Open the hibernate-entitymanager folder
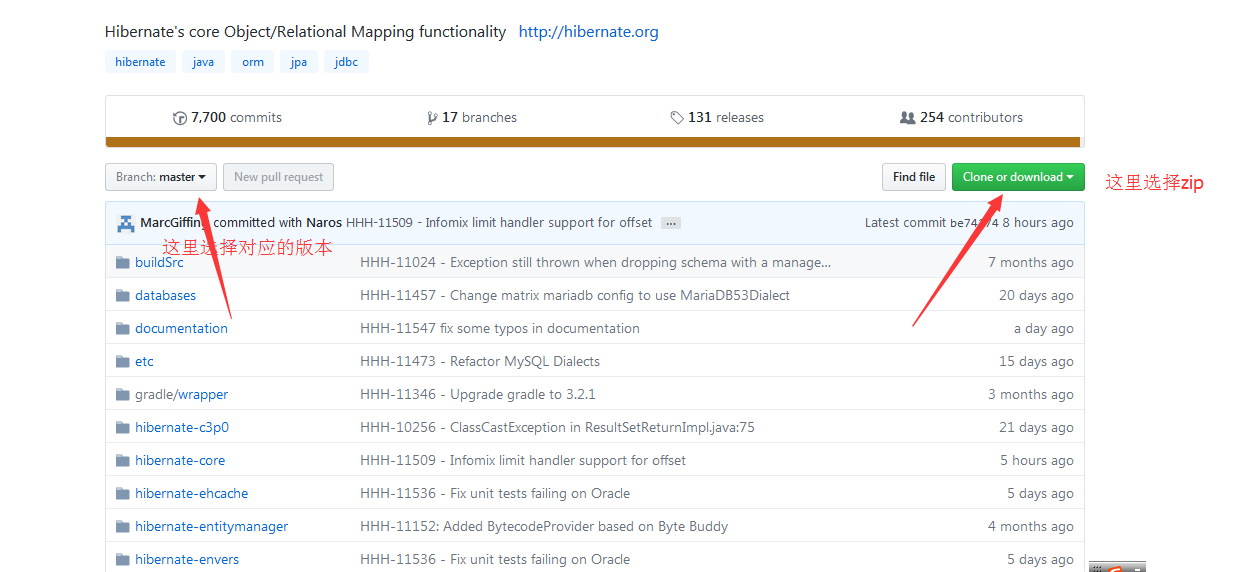Screen dimensions: 1236x572 [x=211, y=527]
